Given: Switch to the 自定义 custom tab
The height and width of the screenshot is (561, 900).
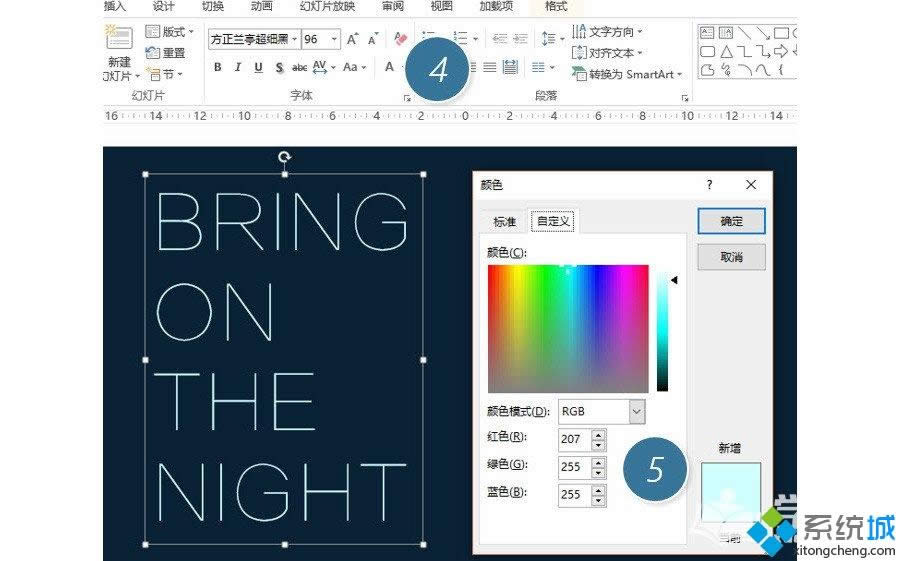Looking at the screenshot, I should point(553,221).
